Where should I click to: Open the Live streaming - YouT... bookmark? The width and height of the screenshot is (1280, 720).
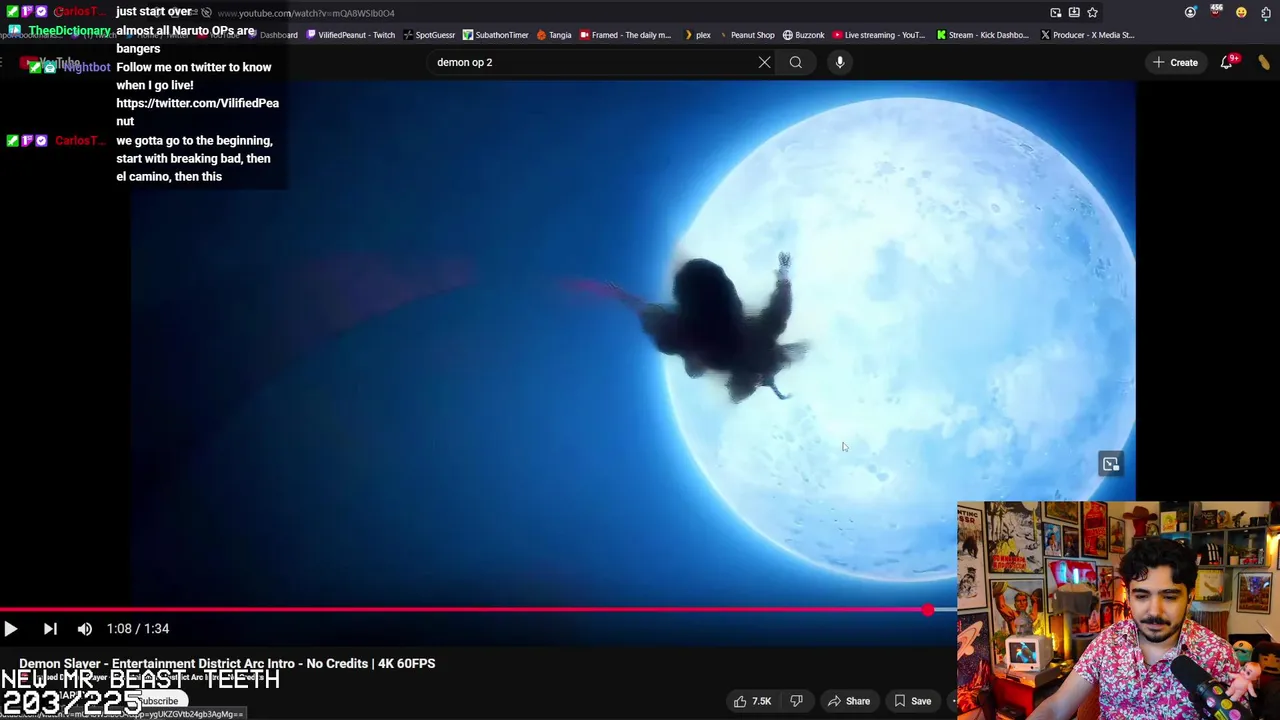pyautogui.click(x=879, y=35)
